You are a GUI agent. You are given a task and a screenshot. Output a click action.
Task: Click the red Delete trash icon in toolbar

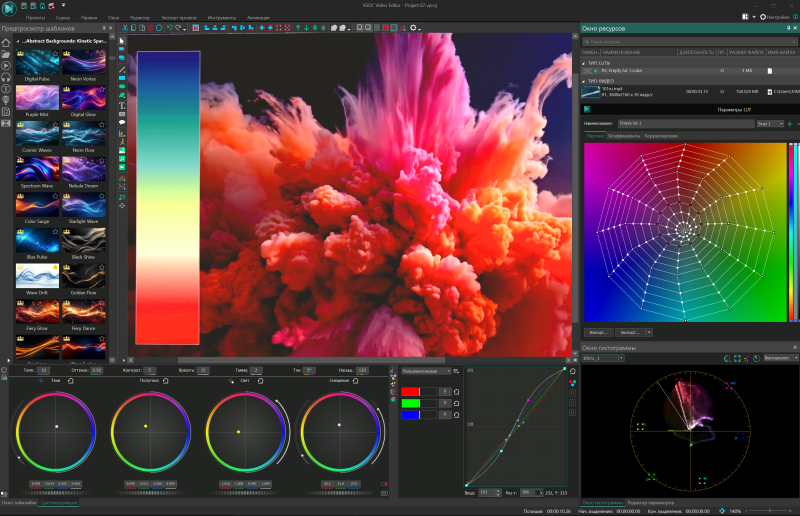[x=151, y=28]
